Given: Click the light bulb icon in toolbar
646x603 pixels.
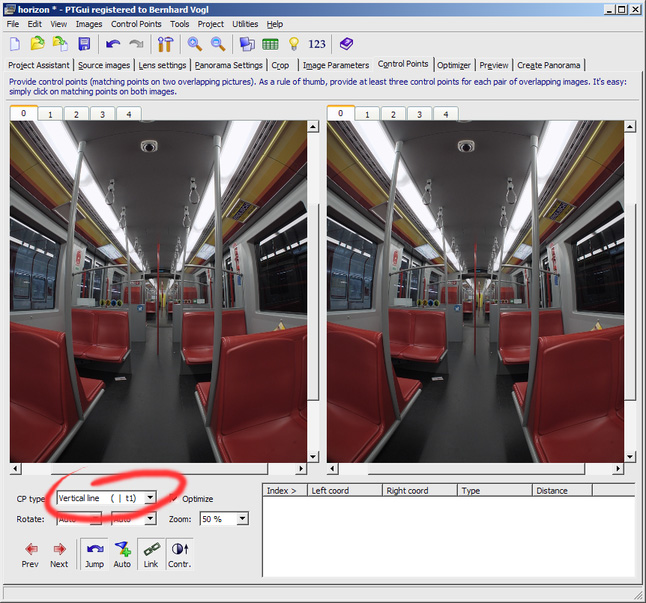Looking at the screenshot, I should [294, 44].
